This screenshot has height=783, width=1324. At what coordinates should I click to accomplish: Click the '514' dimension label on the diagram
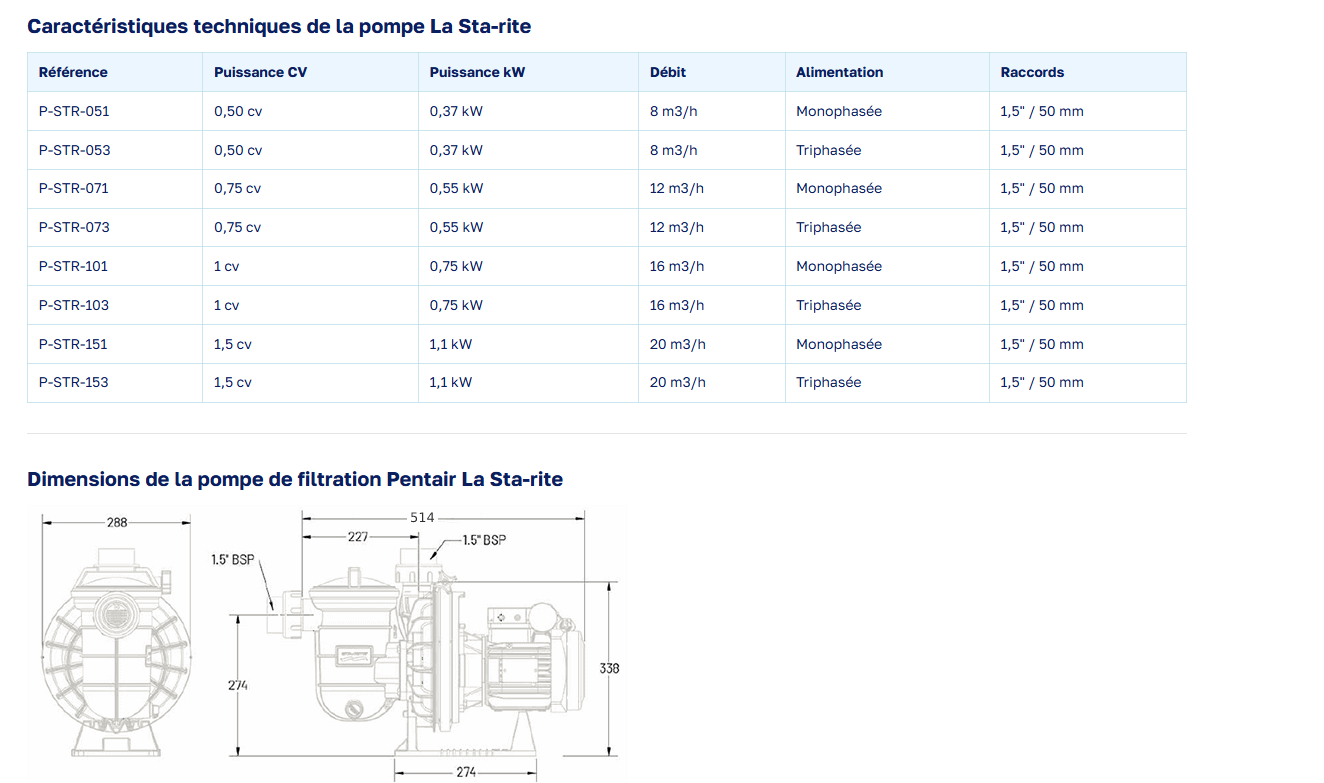click(423, 517)
